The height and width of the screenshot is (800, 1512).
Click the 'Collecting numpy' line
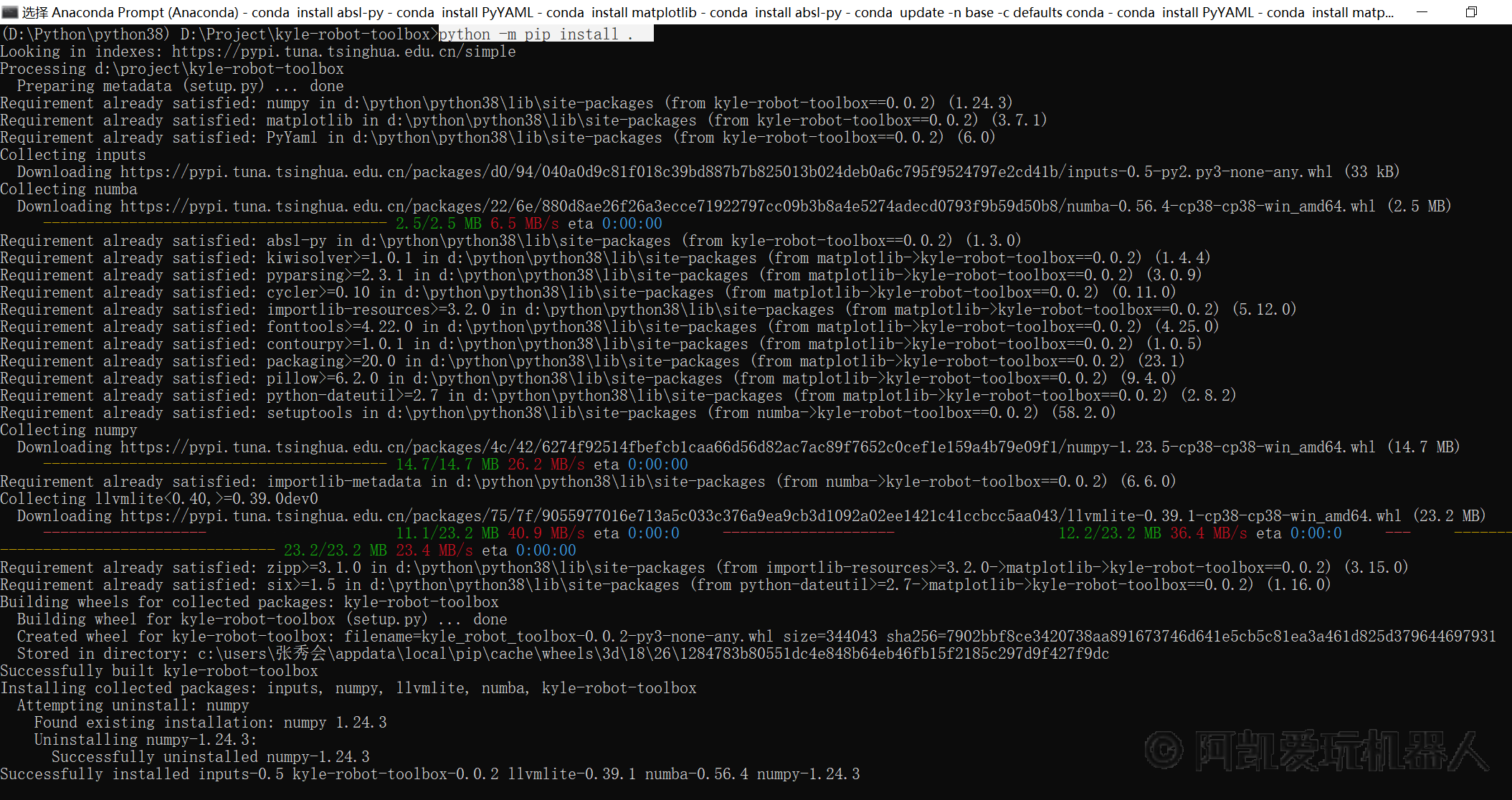[x=69, y=430]
